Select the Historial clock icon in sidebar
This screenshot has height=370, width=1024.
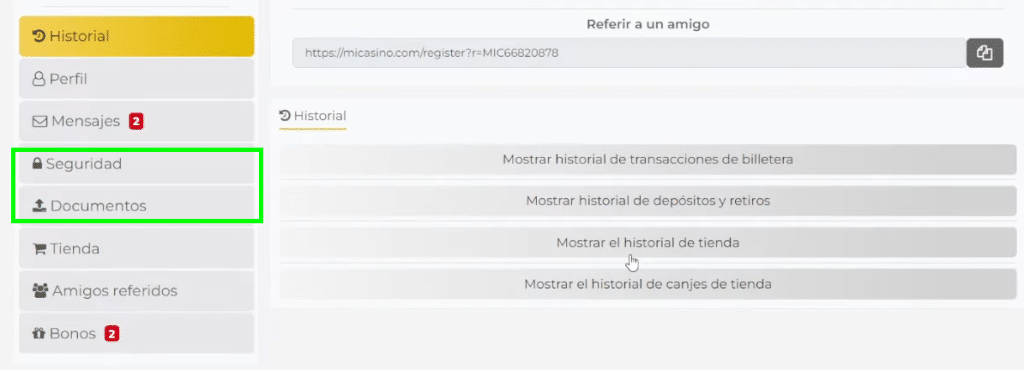tap(39, 36)
